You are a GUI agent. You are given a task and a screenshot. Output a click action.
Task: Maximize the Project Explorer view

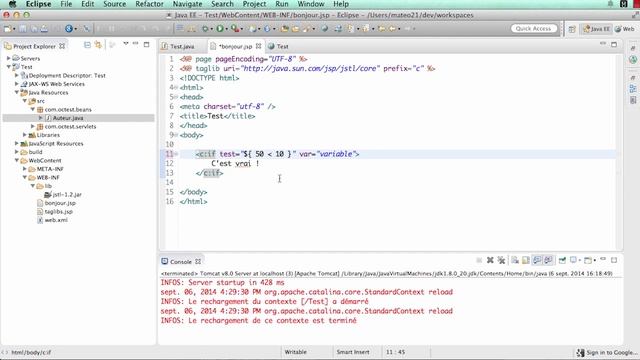(x=147, y=44)
